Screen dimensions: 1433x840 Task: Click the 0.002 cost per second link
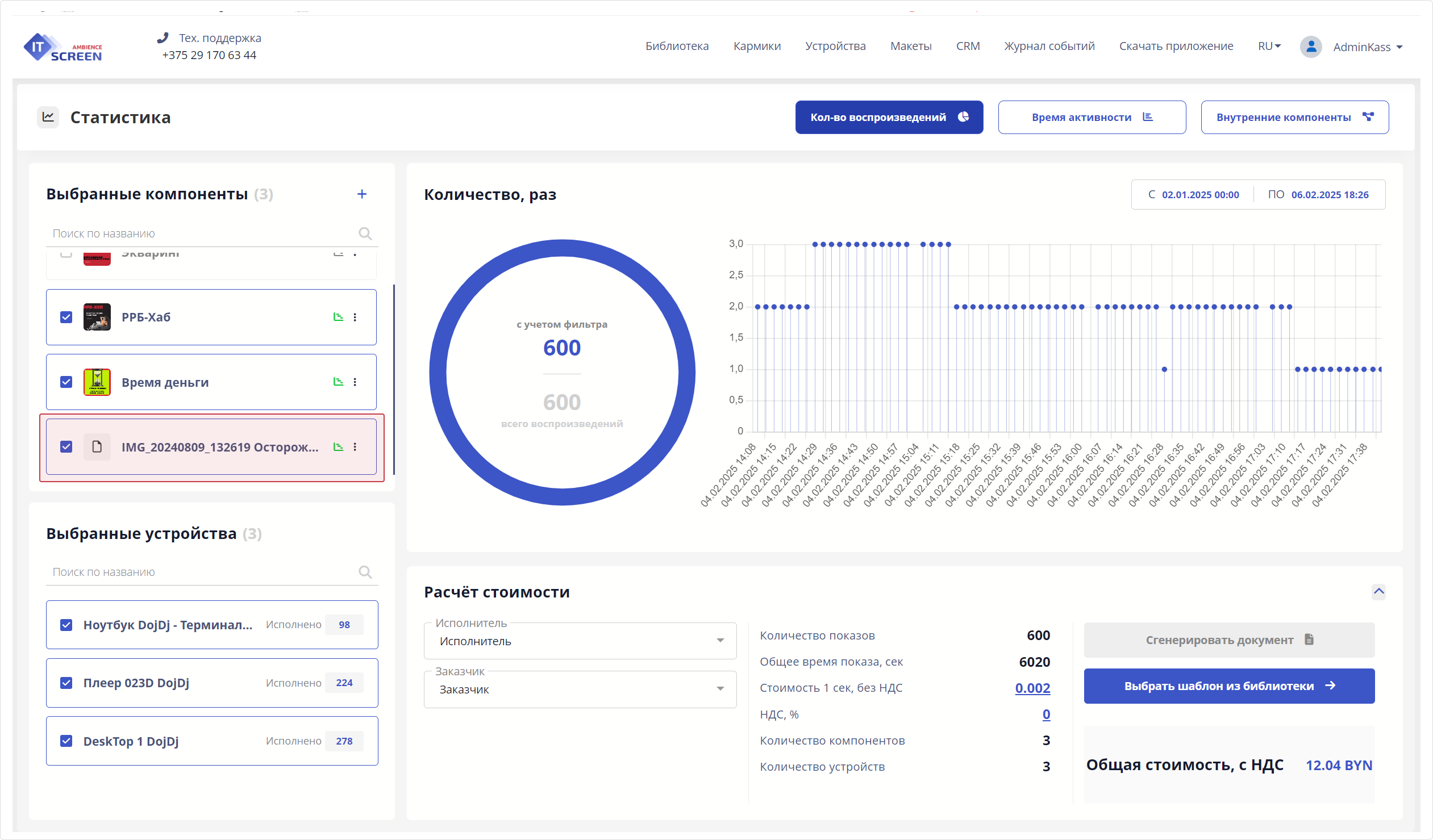pos(1032,688)
